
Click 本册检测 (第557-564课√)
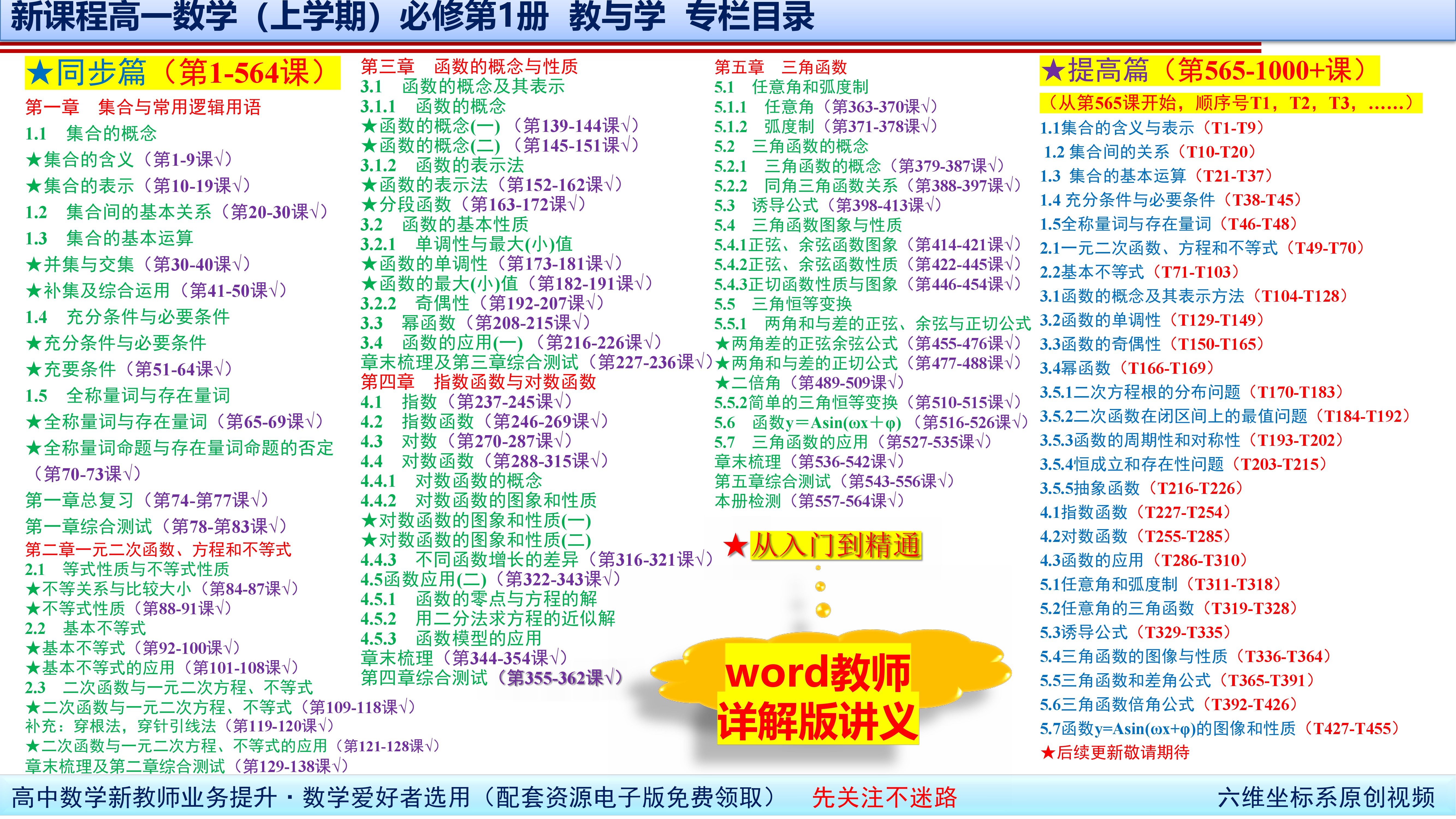pyautogui.click(x=810, y=501)
